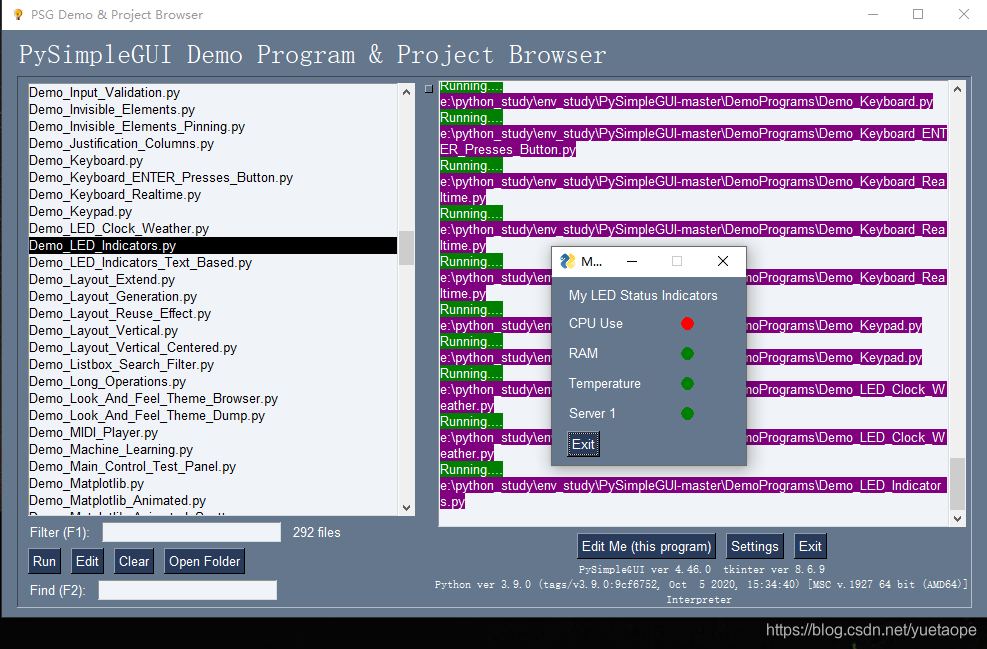Click the Python icon in LED window title bar
The width and height of the screenshot is (987, 649).
568,261
